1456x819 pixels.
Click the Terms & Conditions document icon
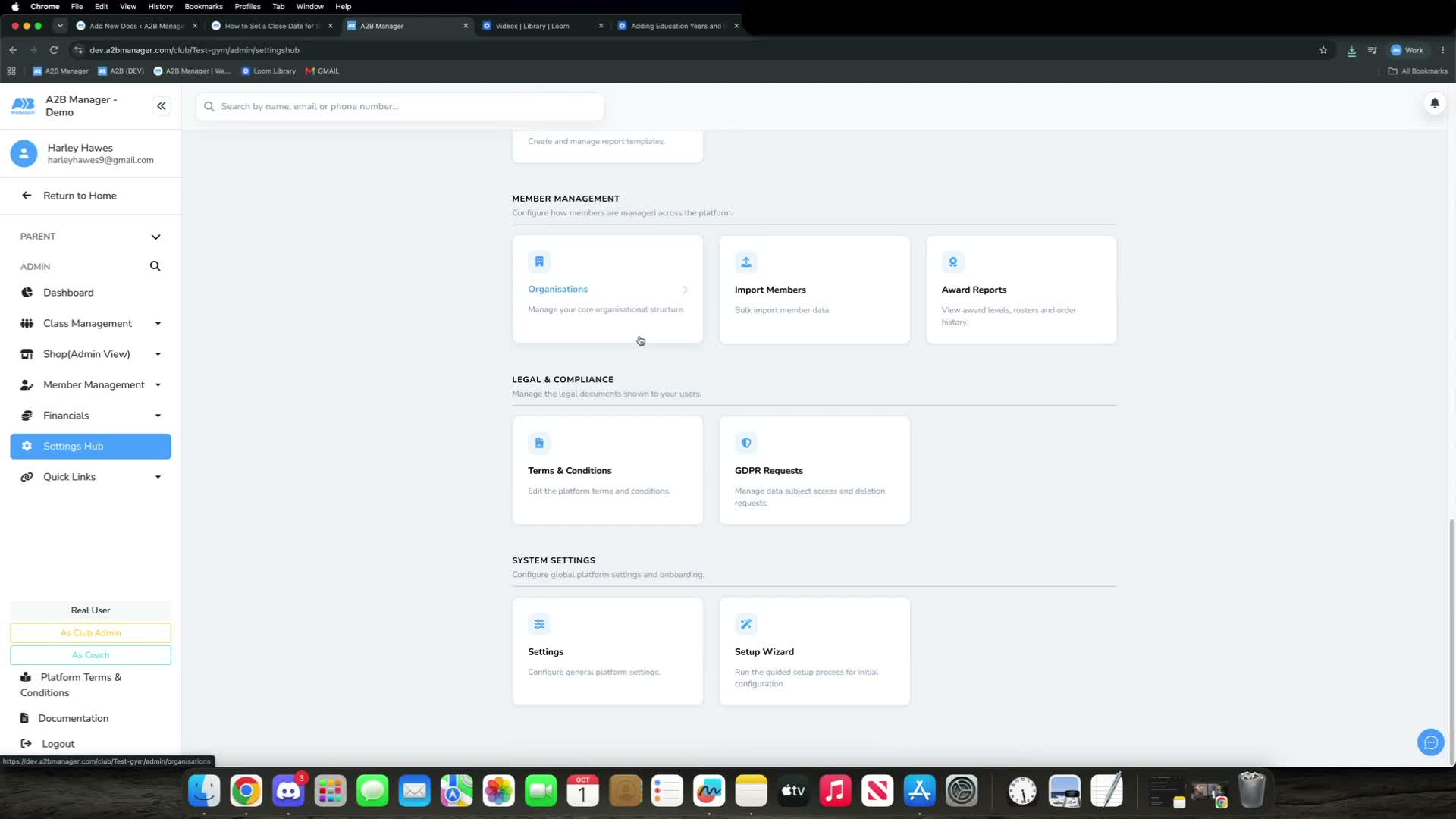(x=539, y=443)
